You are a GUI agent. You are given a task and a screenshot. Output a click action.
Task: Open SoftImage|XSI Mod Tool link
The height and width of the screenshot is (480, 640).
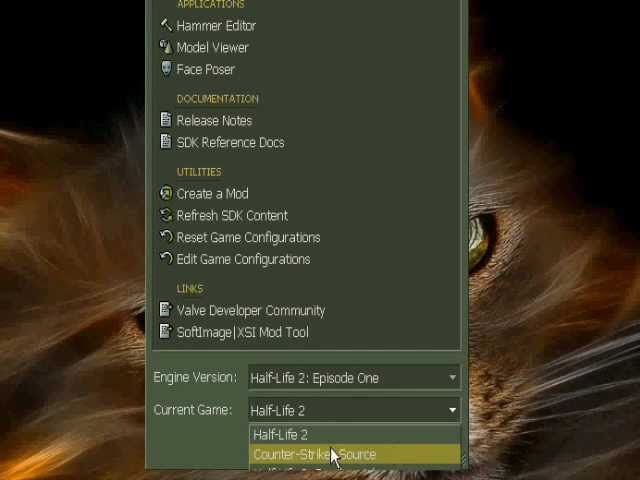(242, 332)
